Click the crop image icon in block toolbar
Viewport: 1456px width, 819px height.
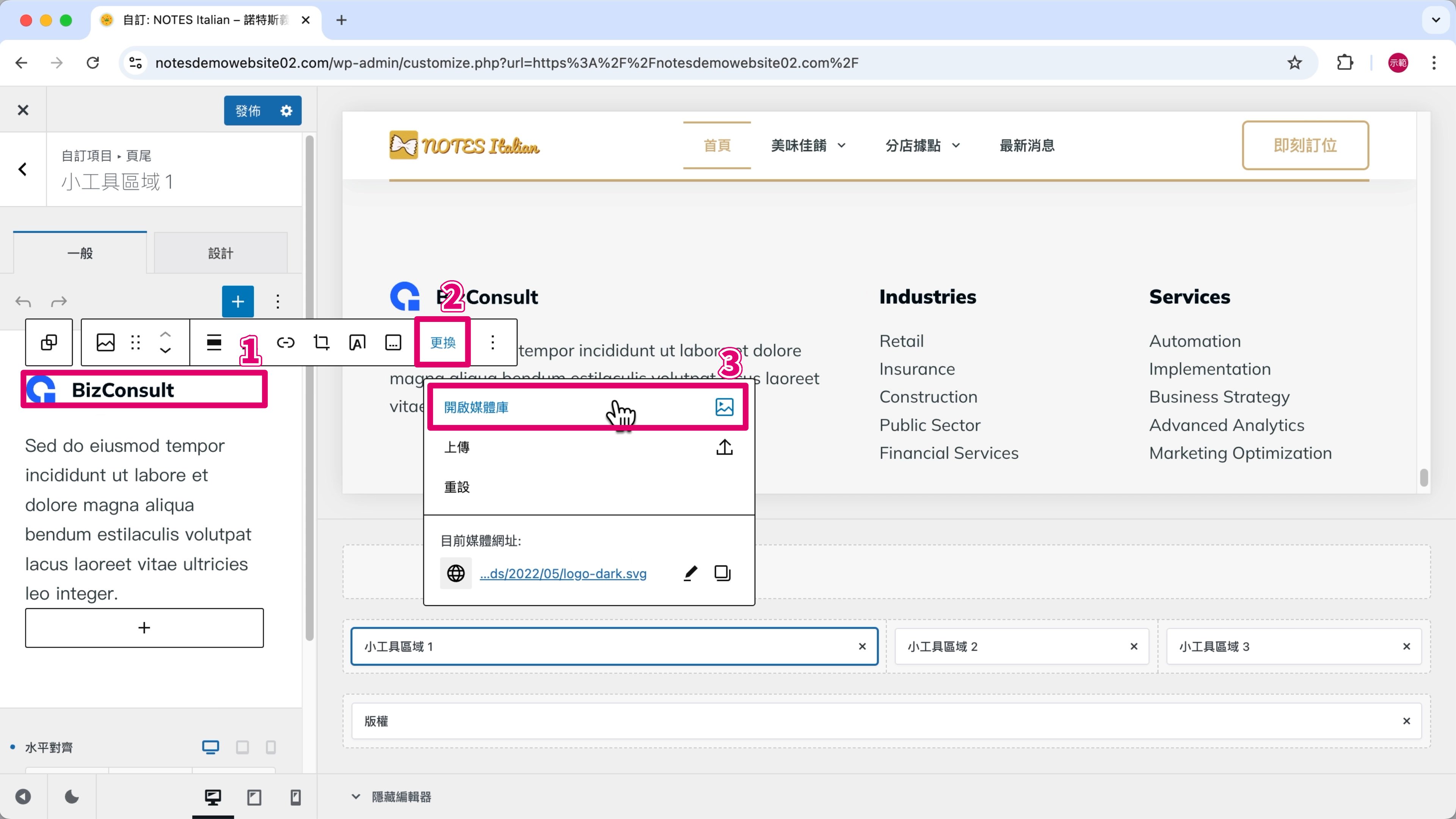(321, 342)
